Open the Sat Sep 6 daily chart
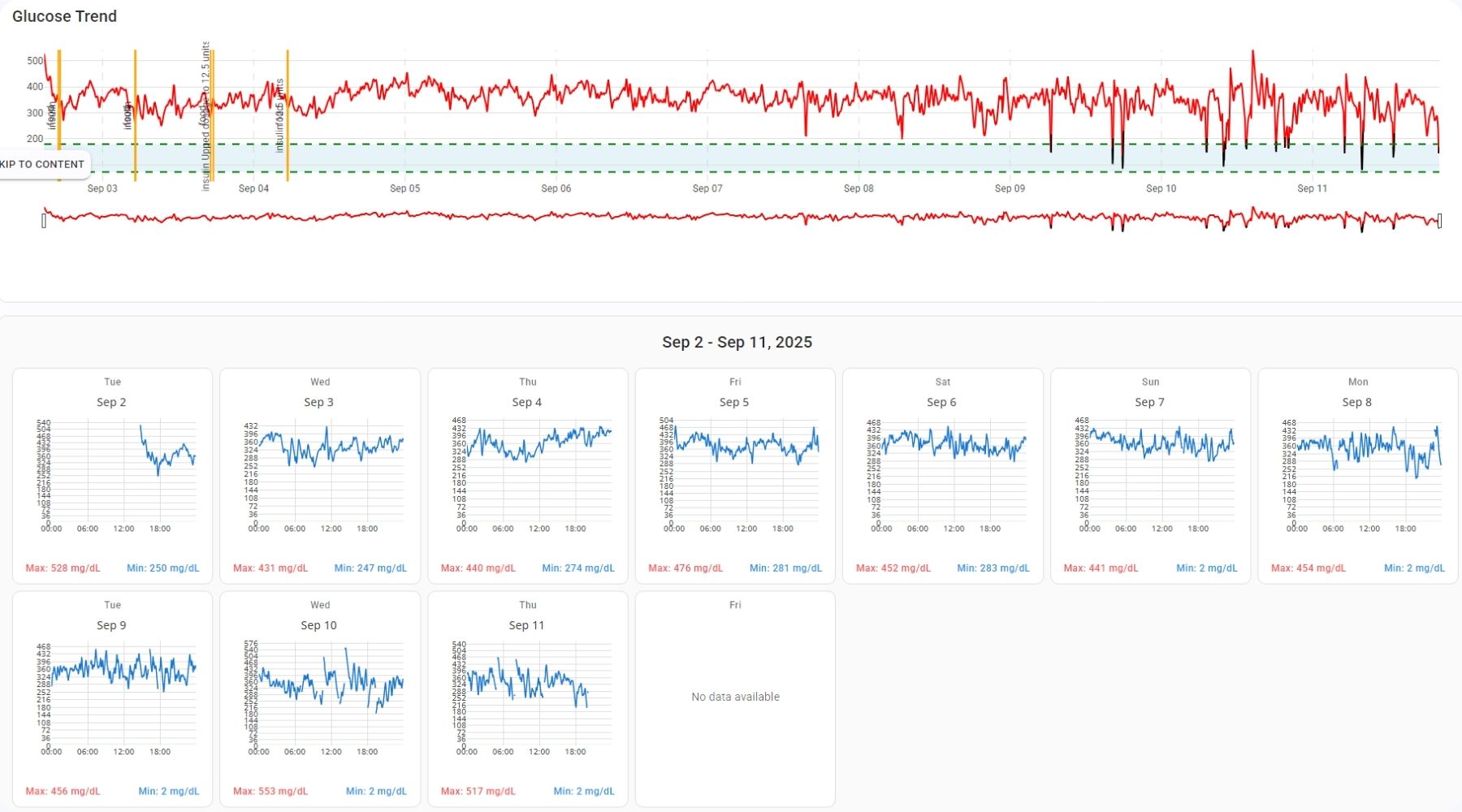 coord(942,476)
